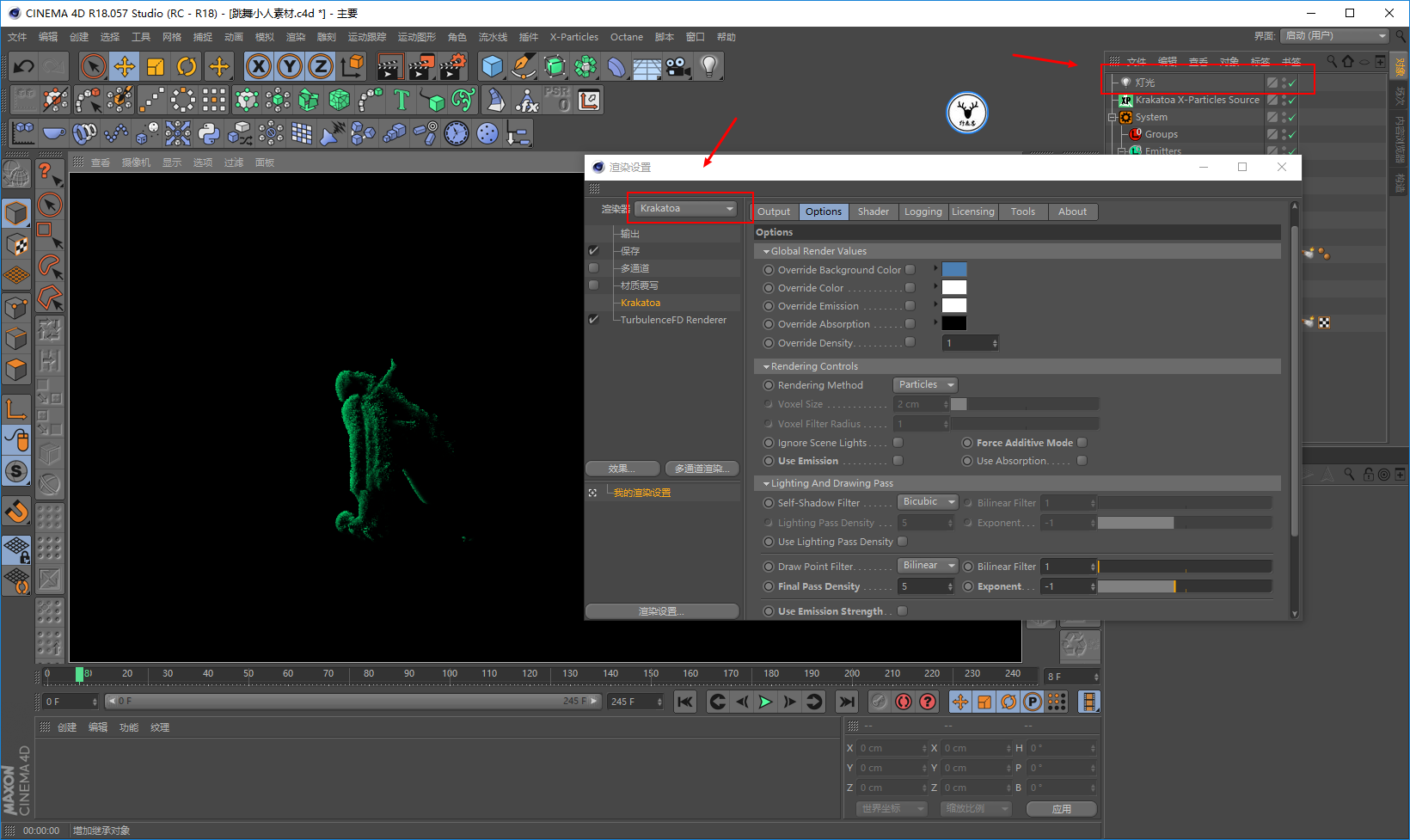Screen dimensions: 1410x840
Task: Toggle X axis lock icon
Action: tap(259, 66)
